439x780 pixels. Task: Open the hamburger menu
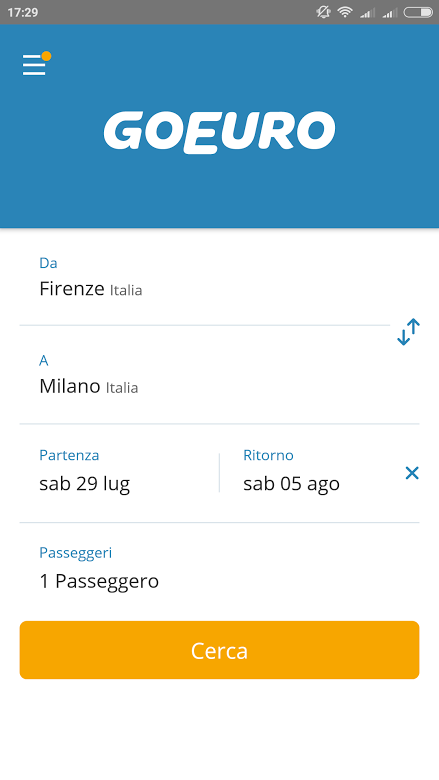tap(34, 65)
